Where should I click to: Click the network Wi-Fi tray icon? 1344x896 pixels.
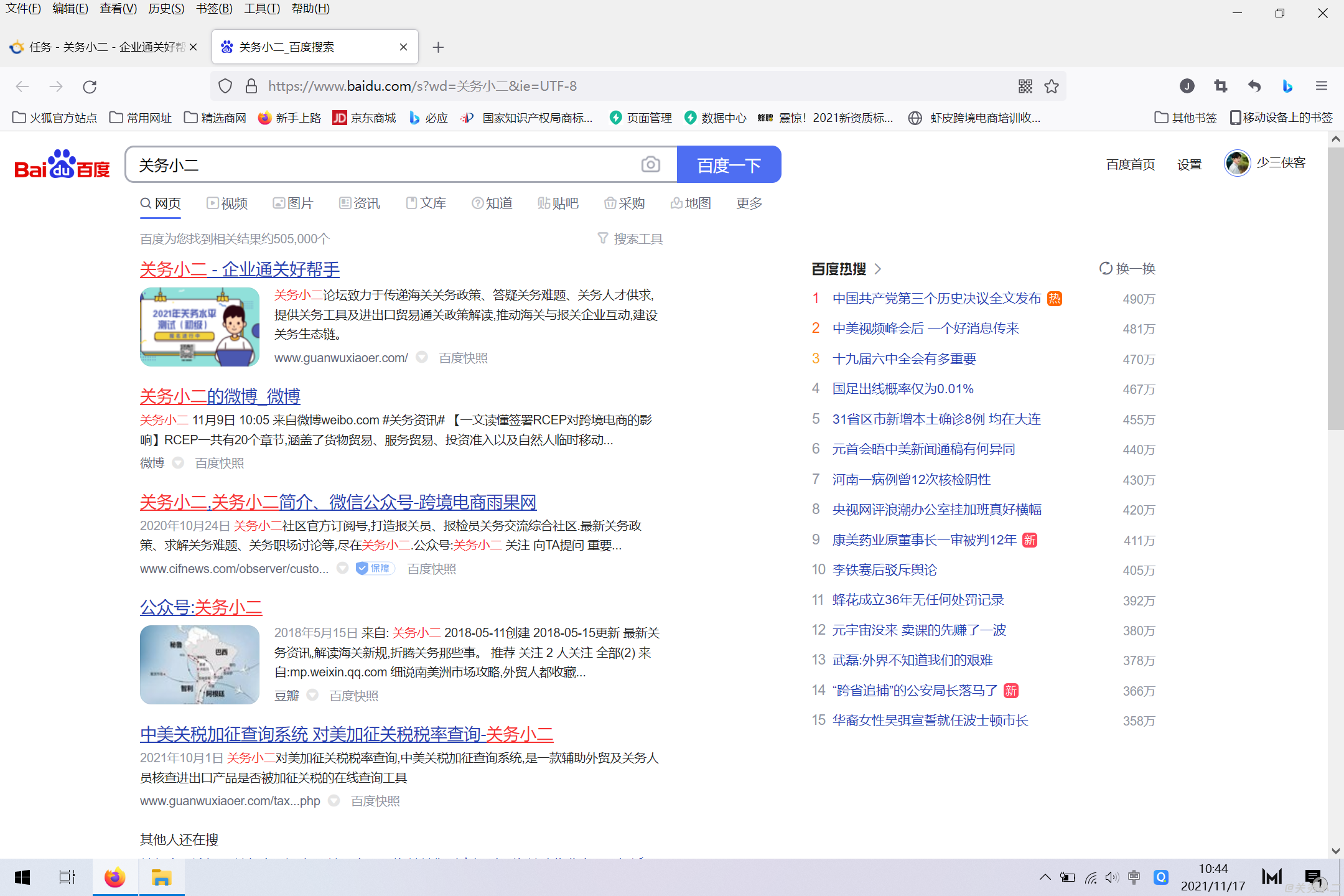[x=1090, y=877]
